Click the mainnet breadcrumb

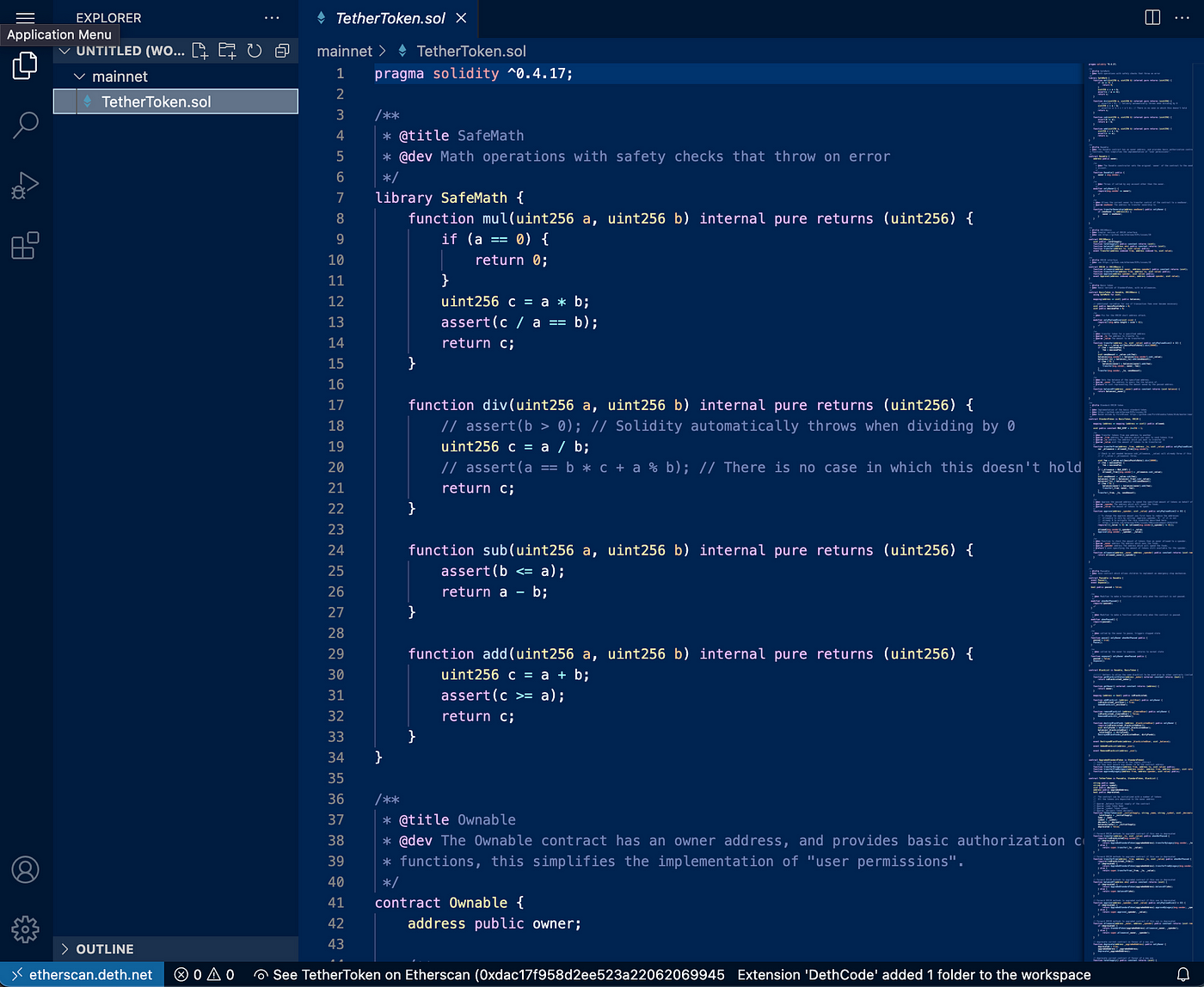(x=344, y=52)
